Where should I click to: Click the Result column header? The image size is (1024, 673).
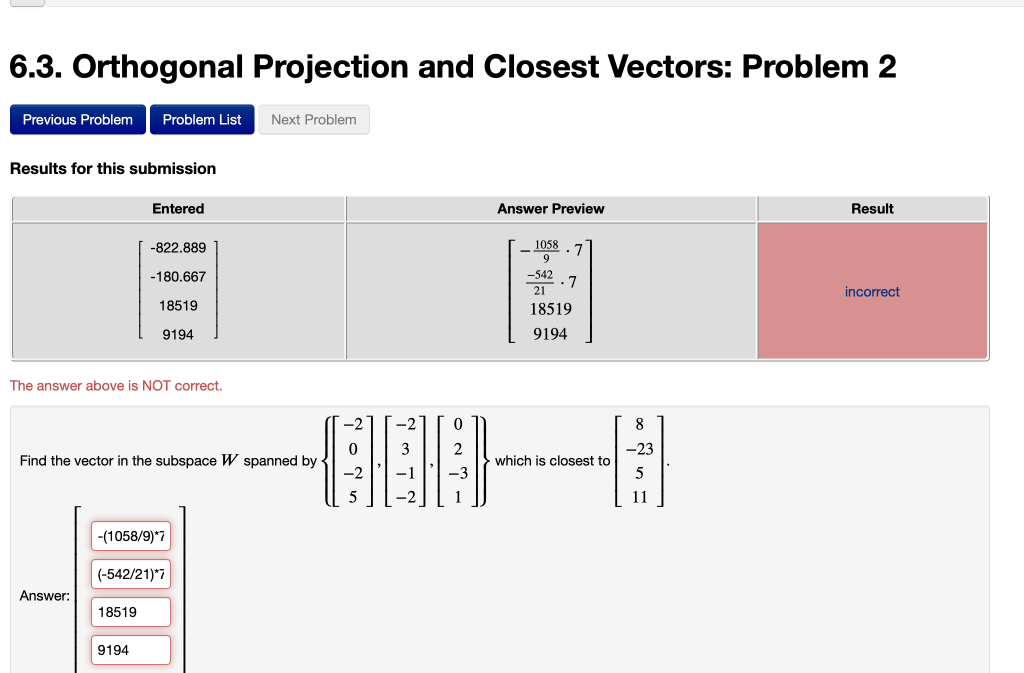(871, 209)
